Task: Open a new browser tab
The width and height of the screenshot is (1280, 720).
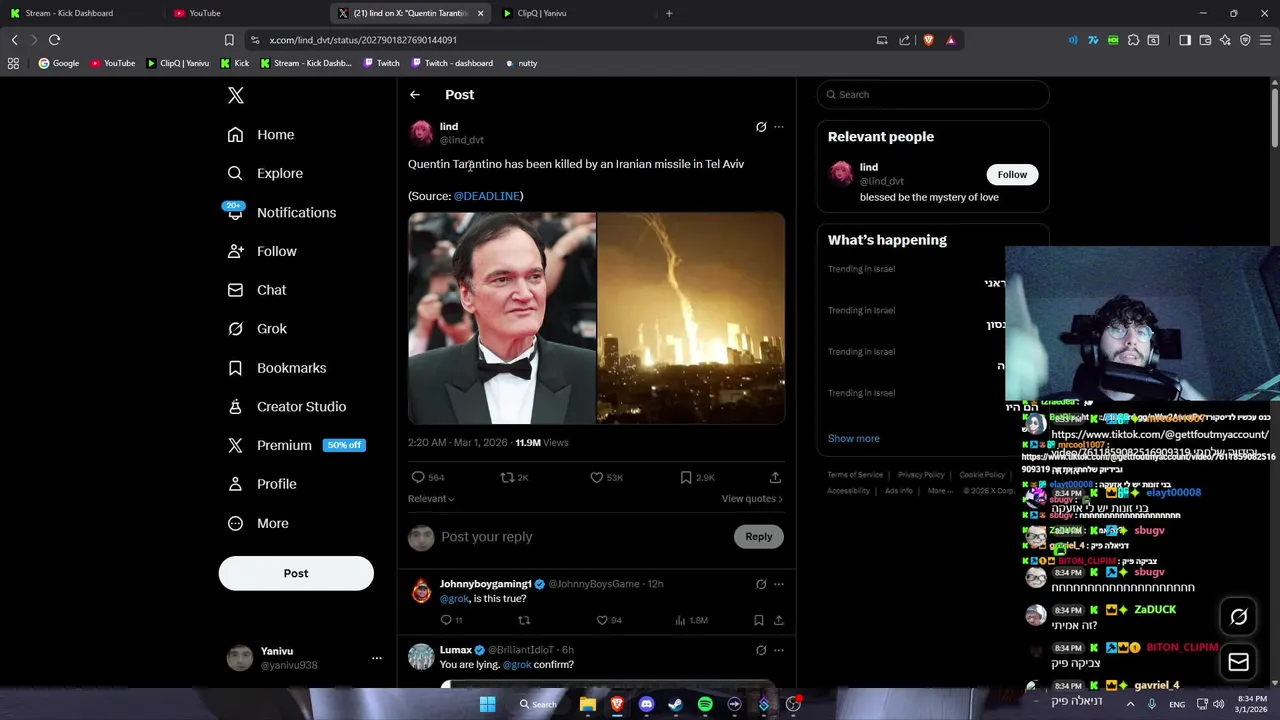Action: (669, 13)
